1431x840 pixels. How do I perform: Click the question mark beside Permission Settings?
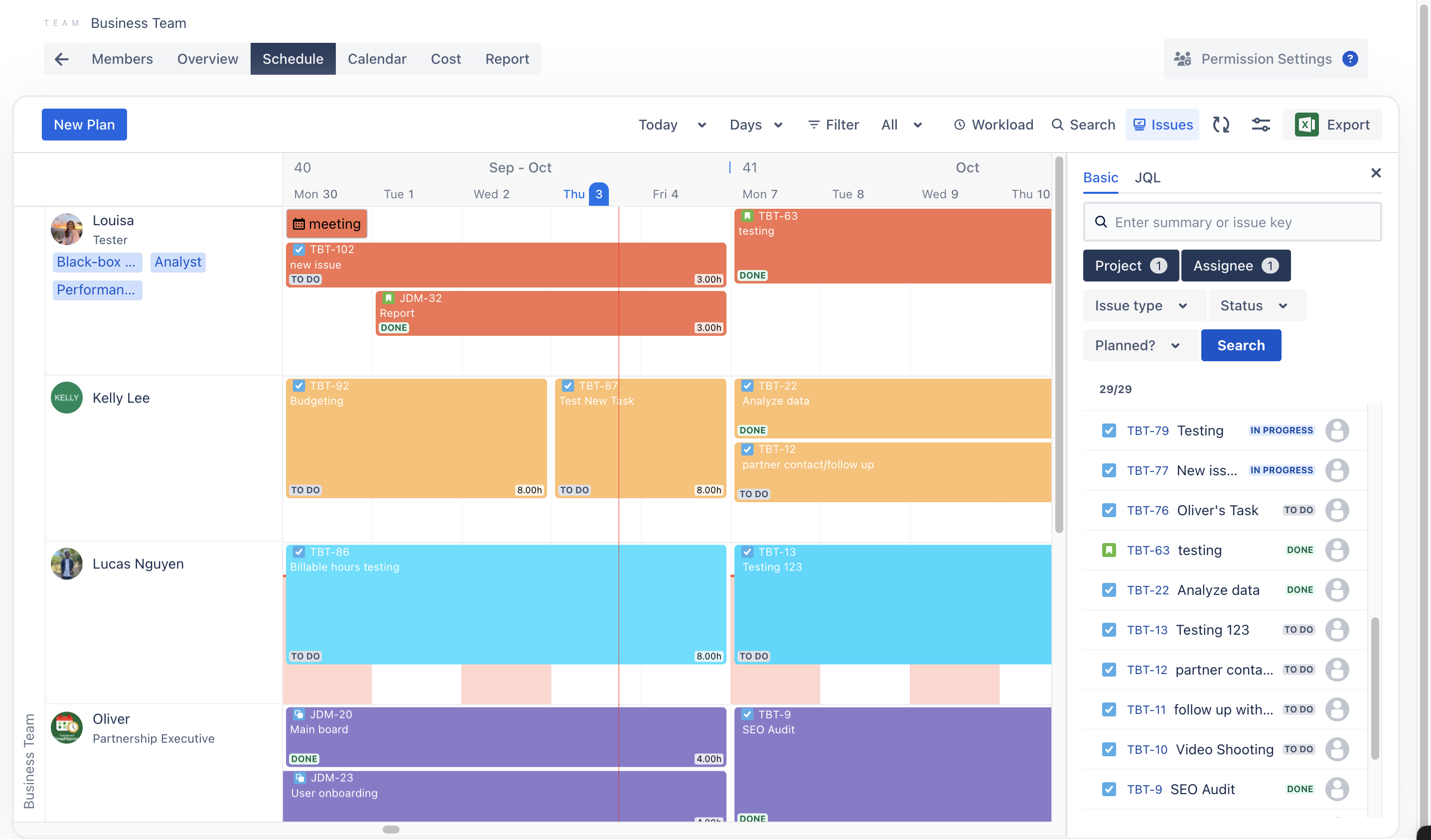pyautogui.click(x=1350, y=58)
